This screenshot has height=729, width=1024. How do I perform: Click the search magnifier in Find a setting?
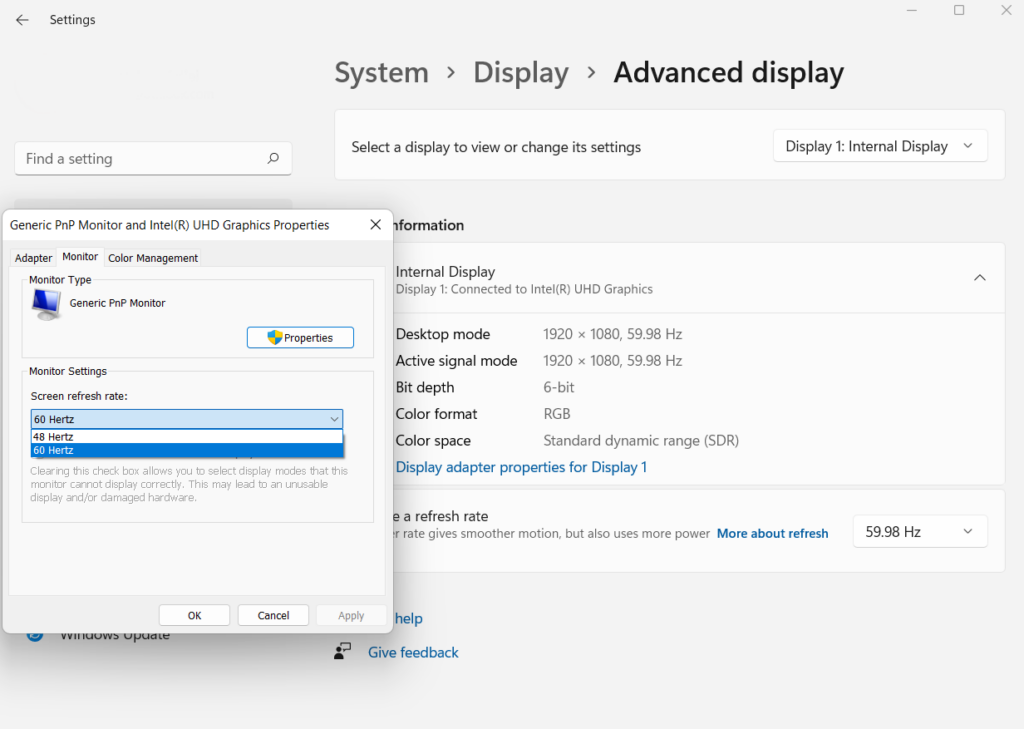(272, 158)
